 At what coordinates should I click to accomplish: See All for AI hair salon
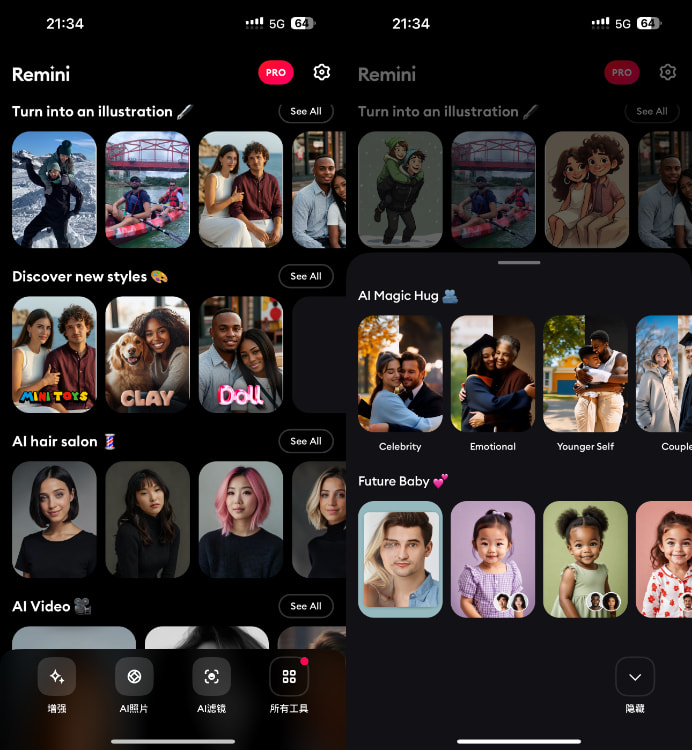coord(306,441)
